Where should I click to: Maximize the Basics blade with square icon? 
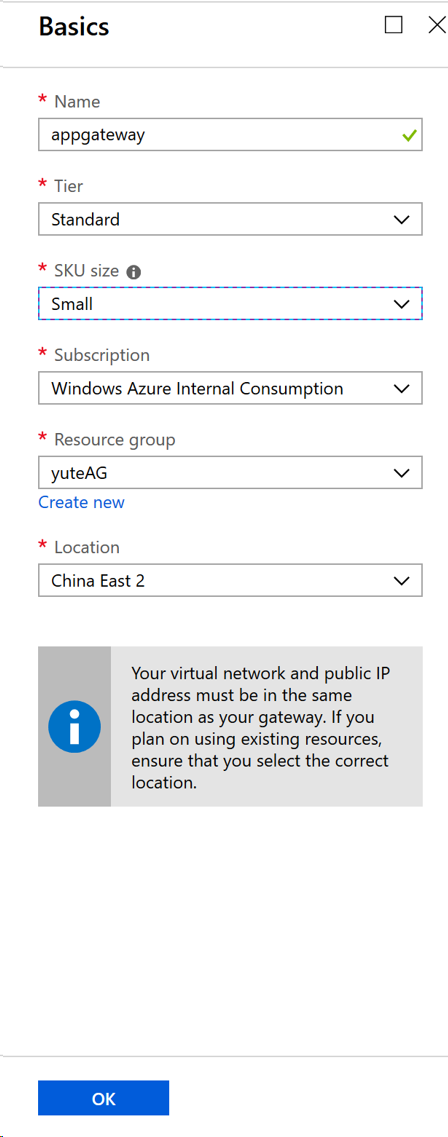(393, 25)
